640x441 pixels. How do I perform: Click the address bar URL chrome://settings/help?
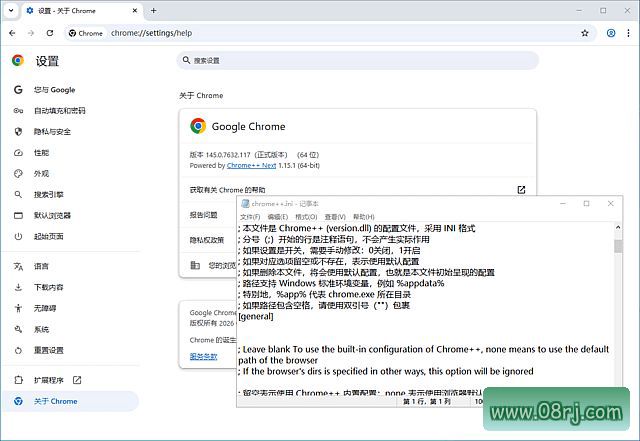point(151,33)
